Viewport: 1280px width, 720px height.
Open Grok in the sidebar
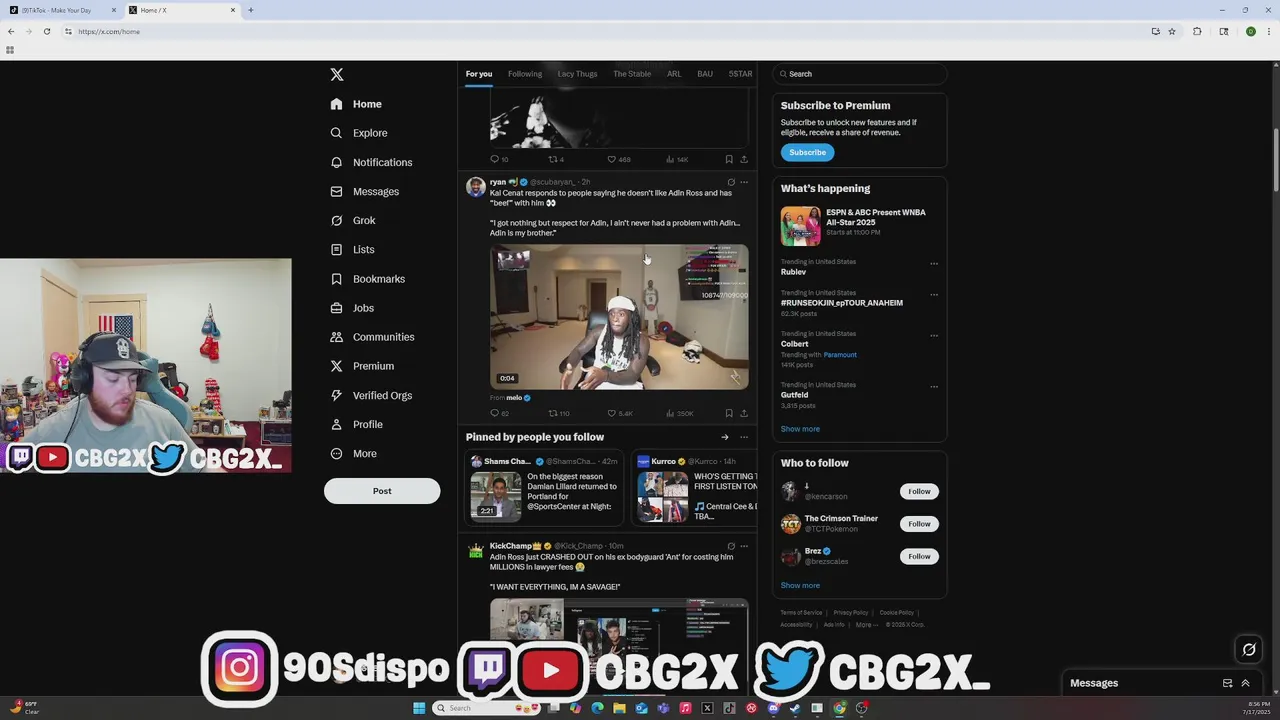pyautogui.click(x=353, y=220)
